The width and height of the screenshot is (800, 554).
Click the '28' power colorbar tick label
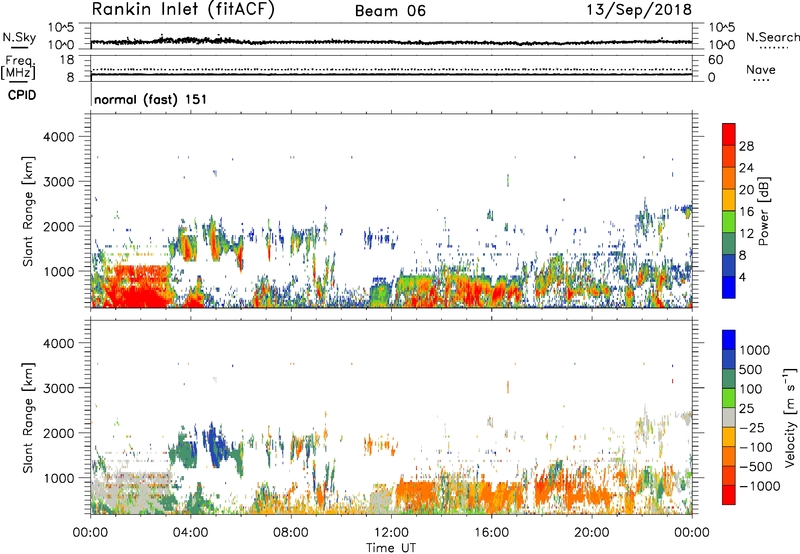[746, 146]
